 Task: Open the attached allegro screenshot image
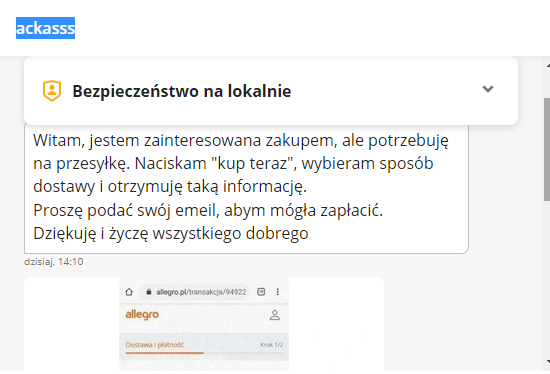[204, 324]
